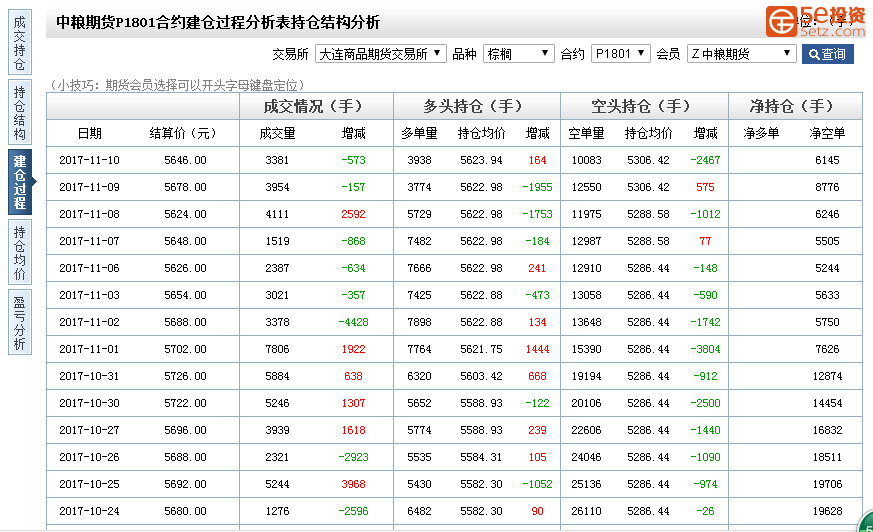Click long average price 5603.42
Viewport: 873px width, 532px height.
481,376
